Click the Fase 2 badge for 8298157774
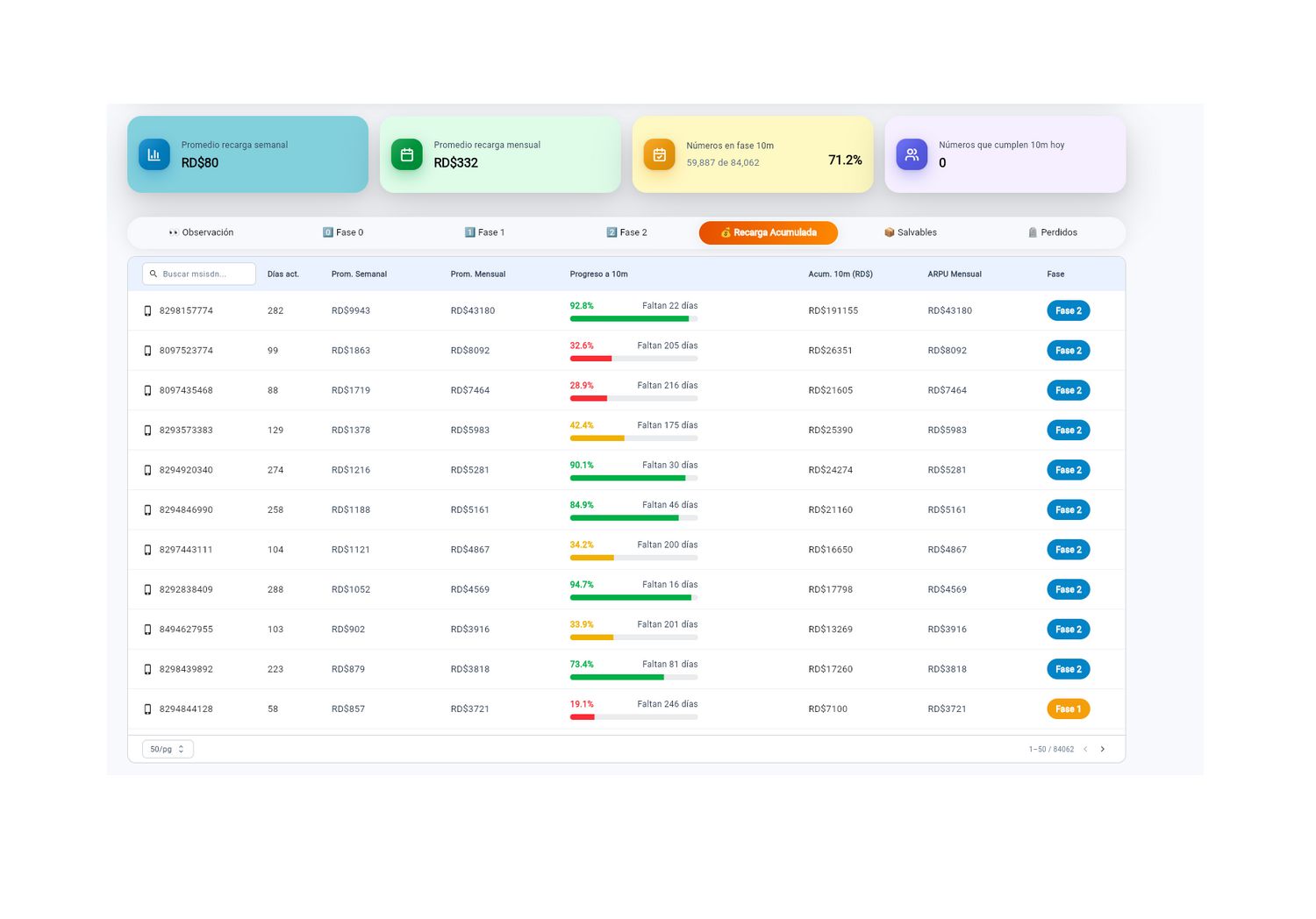Viewport: 1316px width, 919px height. tap(1068, 311)
